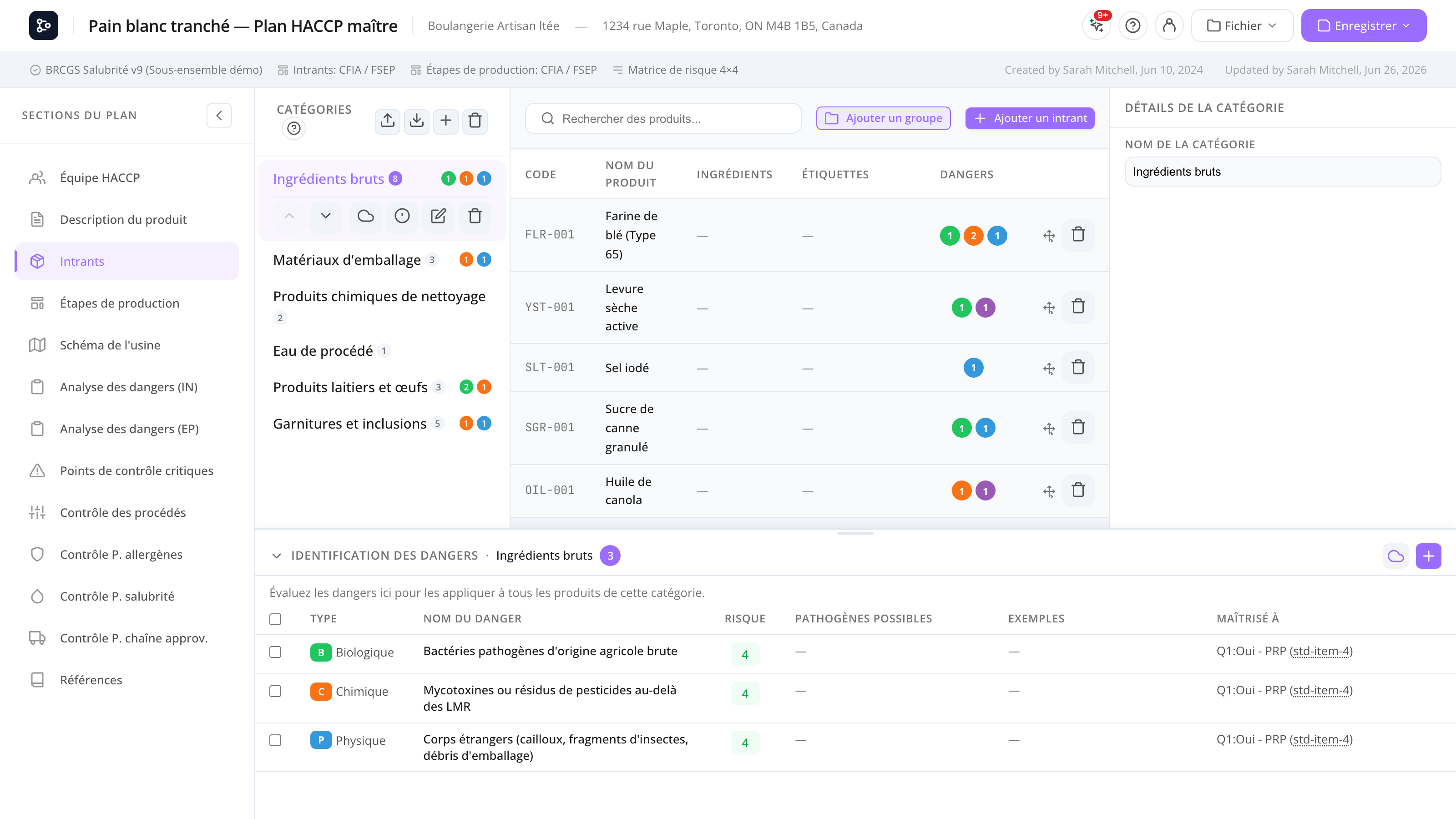Delete categories with toolbar trash icon
The image size is (1456, 819).
[475, 121]
